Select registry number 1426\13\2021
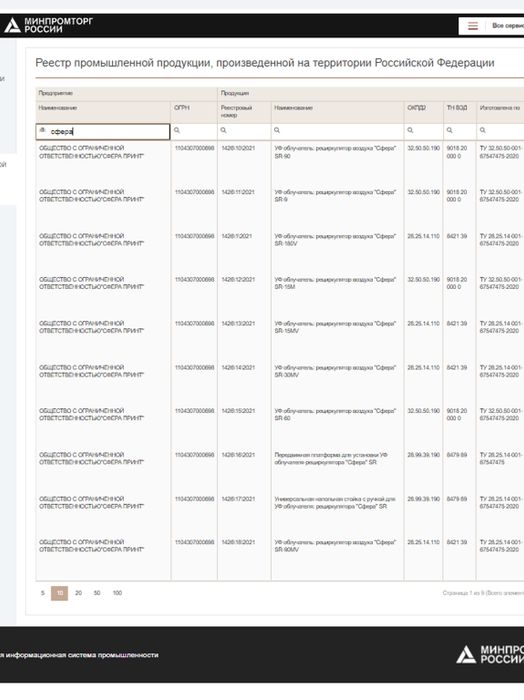 [x=238, y=323]
